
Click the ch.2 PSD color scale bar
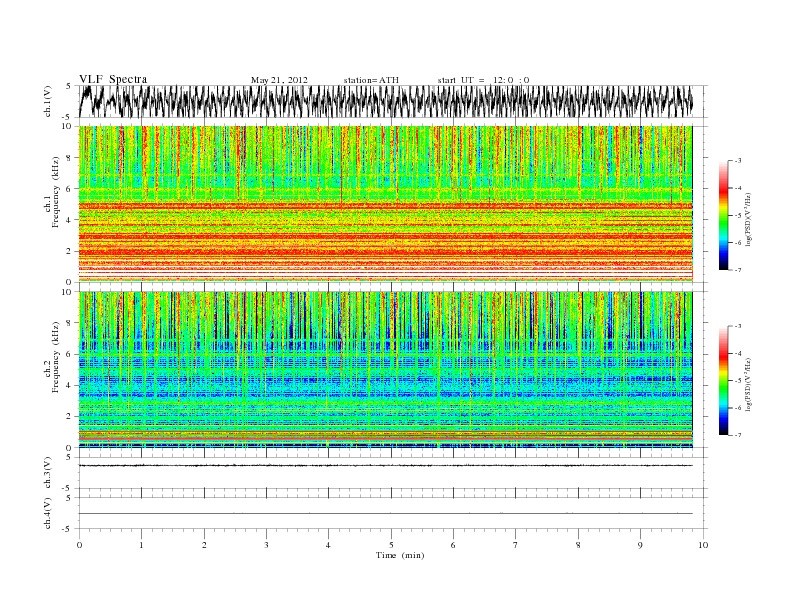click(724, 380)
